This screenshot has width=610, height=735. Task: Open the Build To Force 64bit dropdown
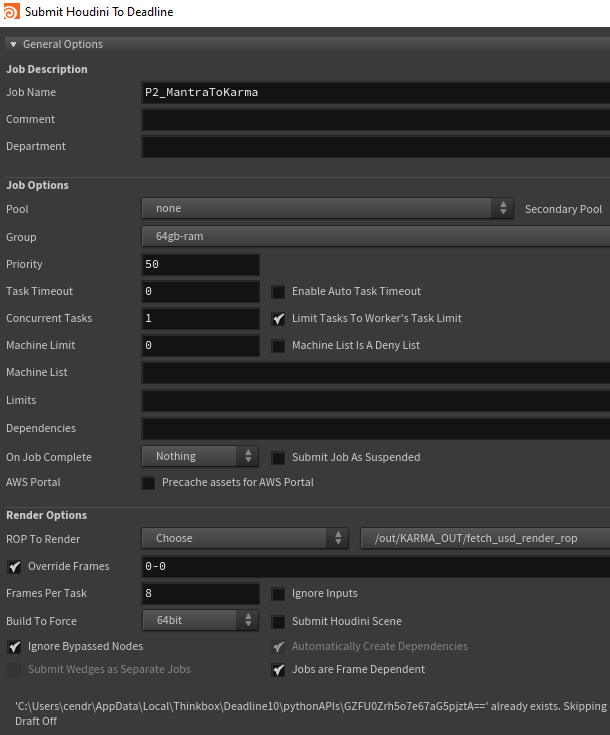[200, 620]
